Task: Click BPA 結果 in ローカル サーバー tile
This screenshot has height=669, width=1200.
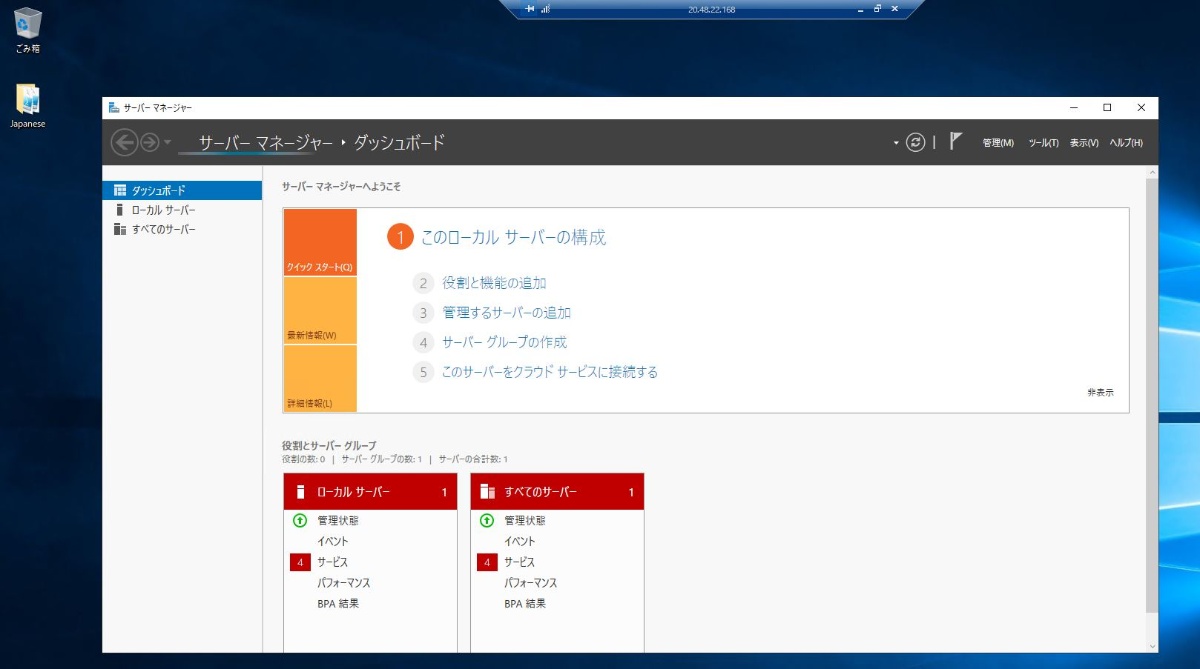Action: click(x=338, y=604)
